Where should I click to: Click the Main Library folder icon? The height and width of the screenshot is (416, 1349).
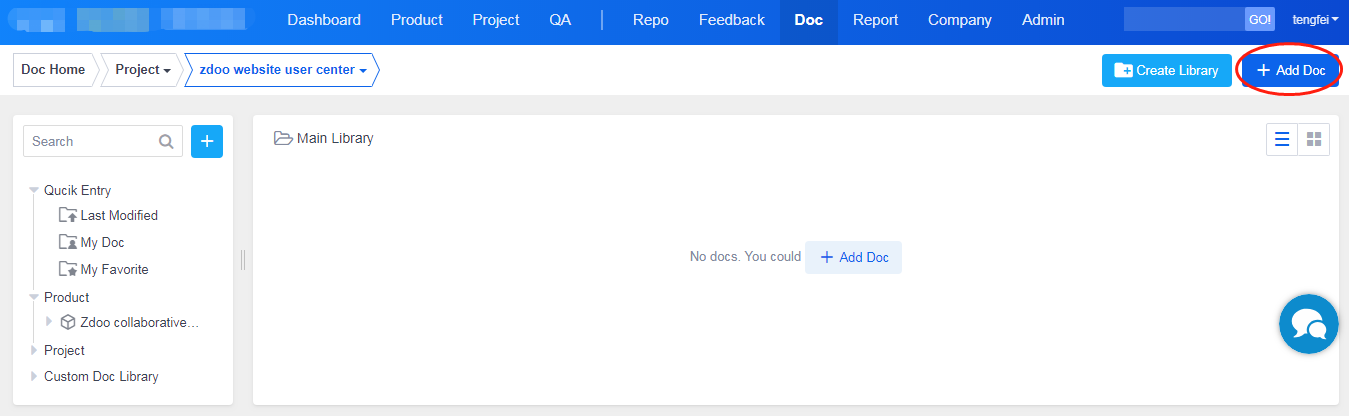(x=283, y=138)
